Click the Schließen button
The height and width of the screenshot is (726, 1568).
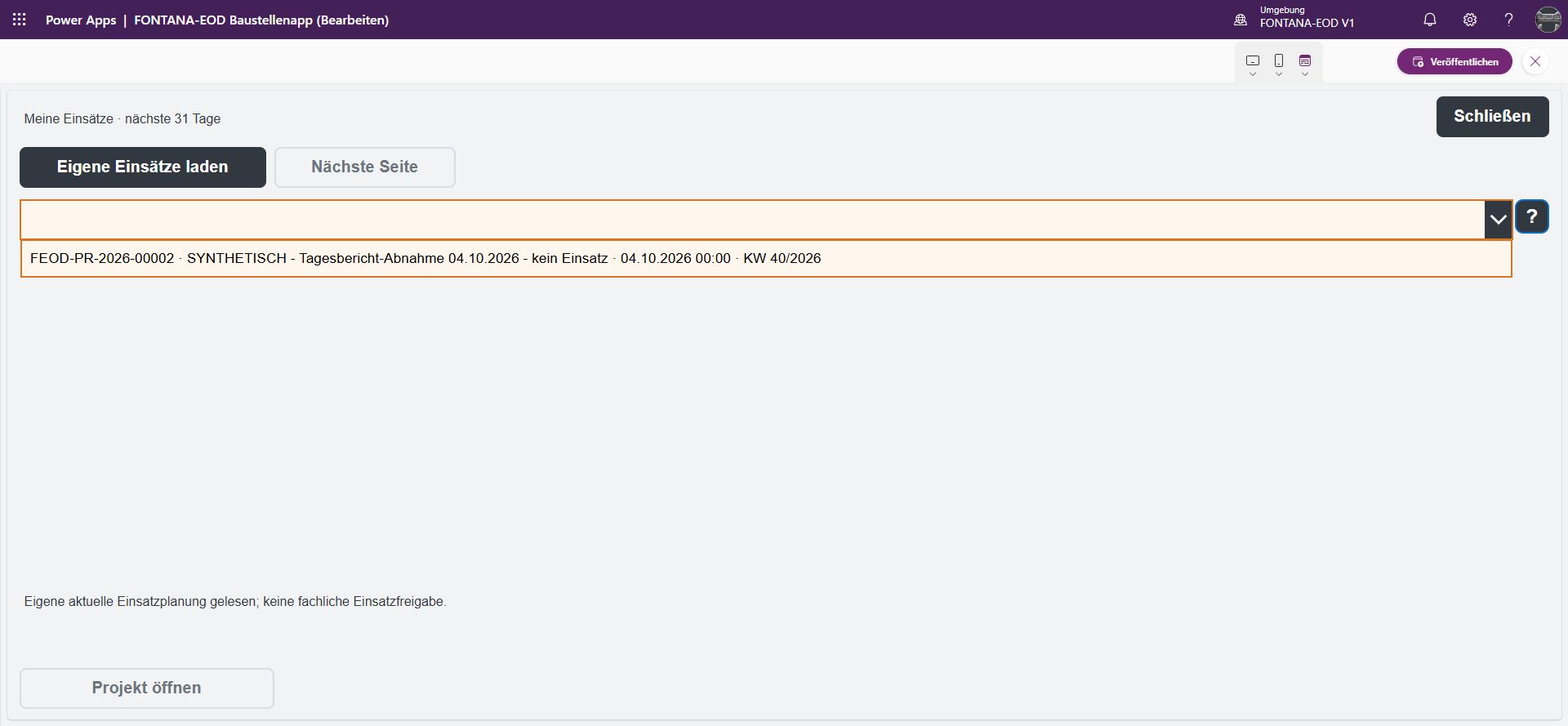tap(1492, 117)
